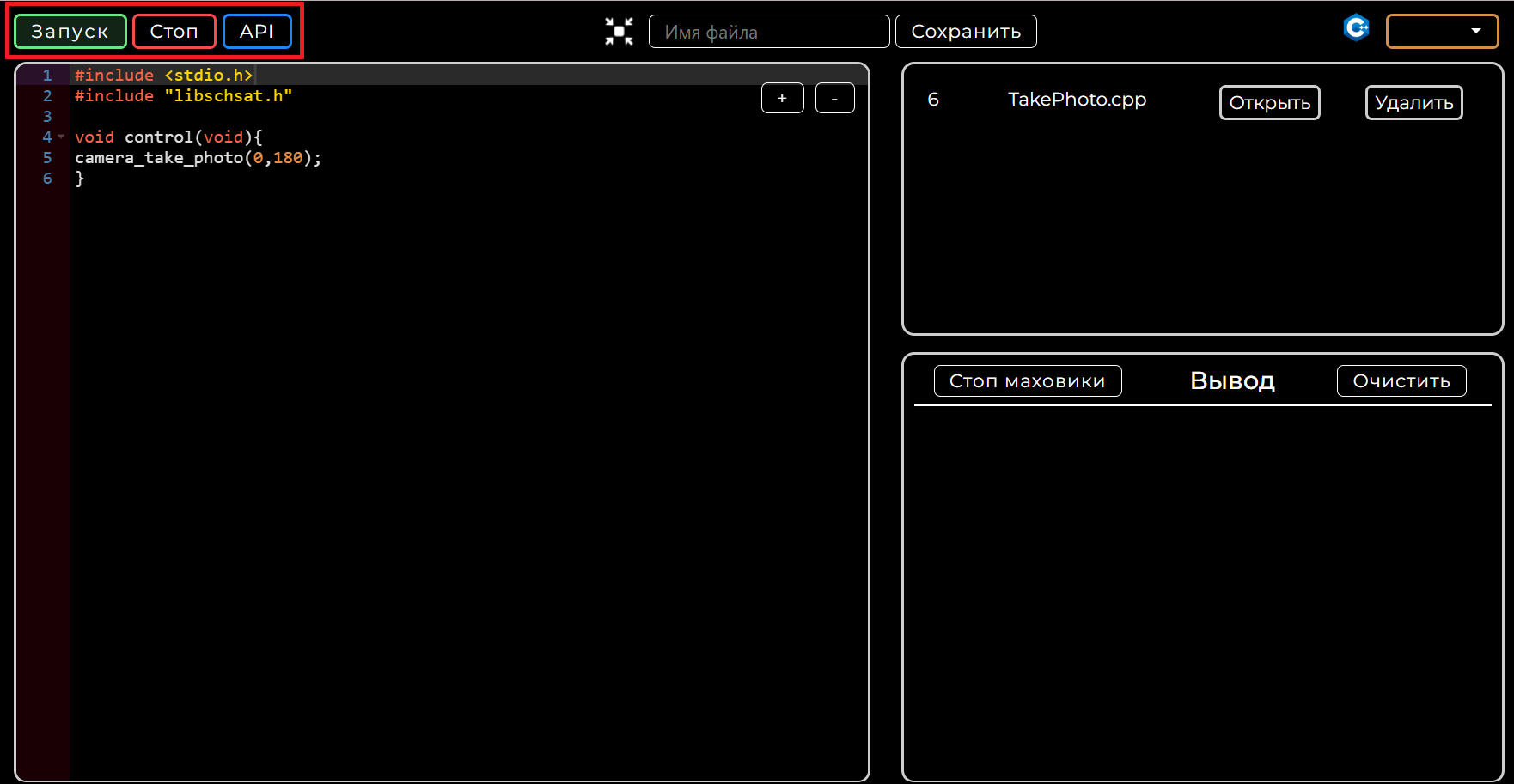Run the code with the Запуск button
The width and height of the screenshot is (1514, 784).
click(70, 30)
